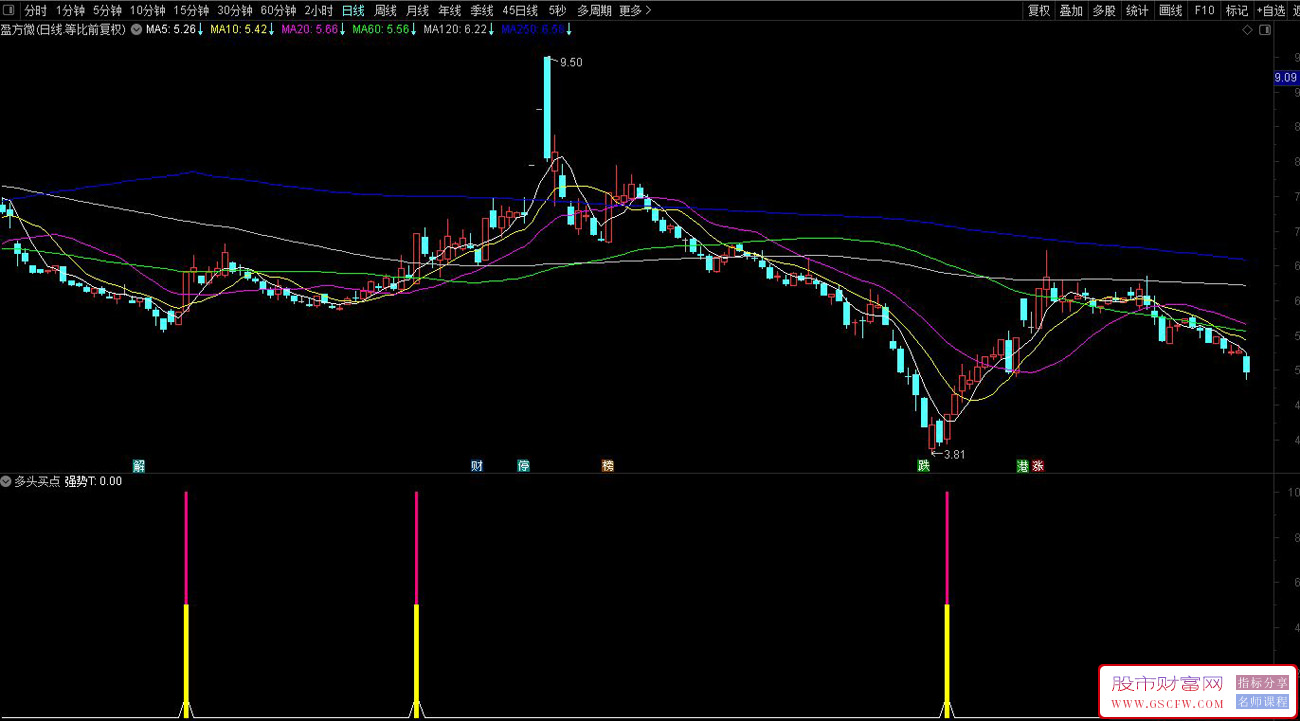
Task: Open the 统计 statistics tool
Action: [x=1137, y=11]
